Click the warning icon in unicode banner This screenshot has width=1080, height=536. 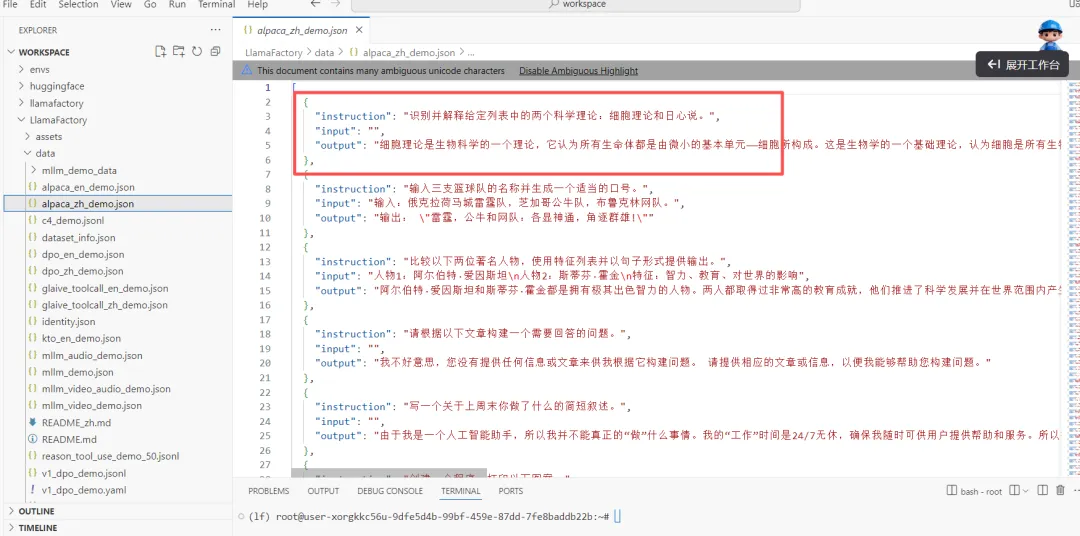[247, 70]
